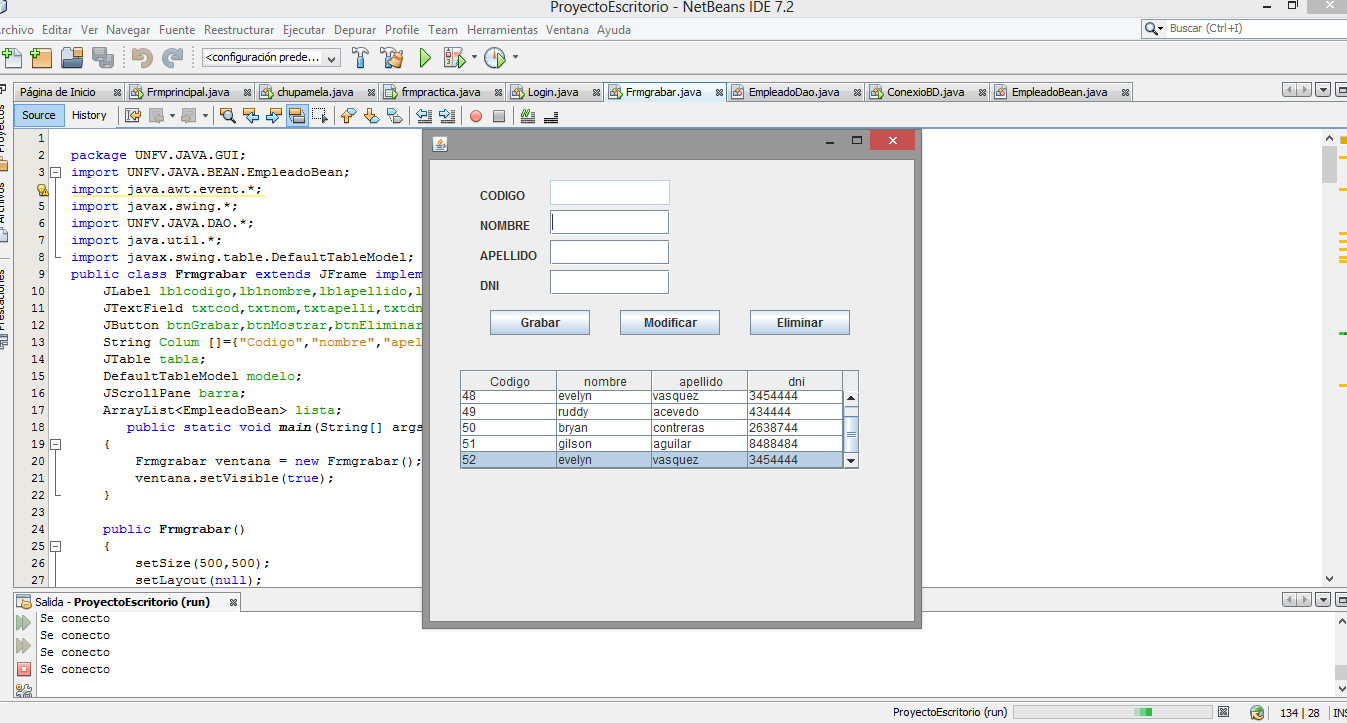The height and width of the screenshot is (723, 1347).
Task: Collapse constructor fold at line 25
Action: 56,546
